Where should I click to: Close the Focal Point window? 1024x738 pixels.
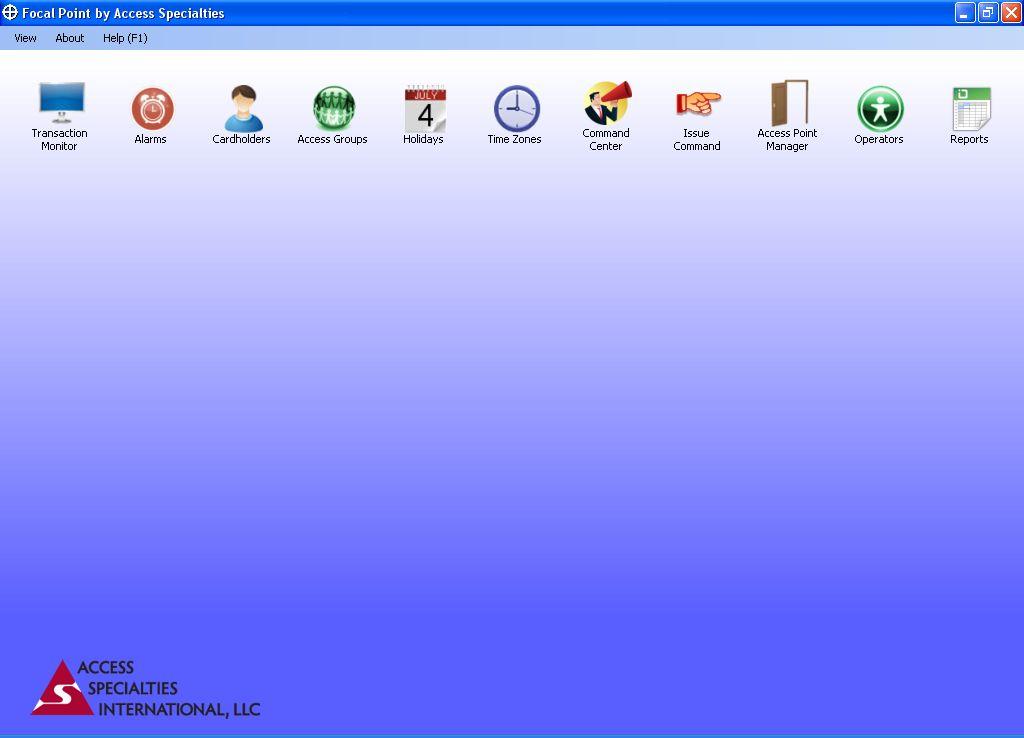coord(1011,12)
